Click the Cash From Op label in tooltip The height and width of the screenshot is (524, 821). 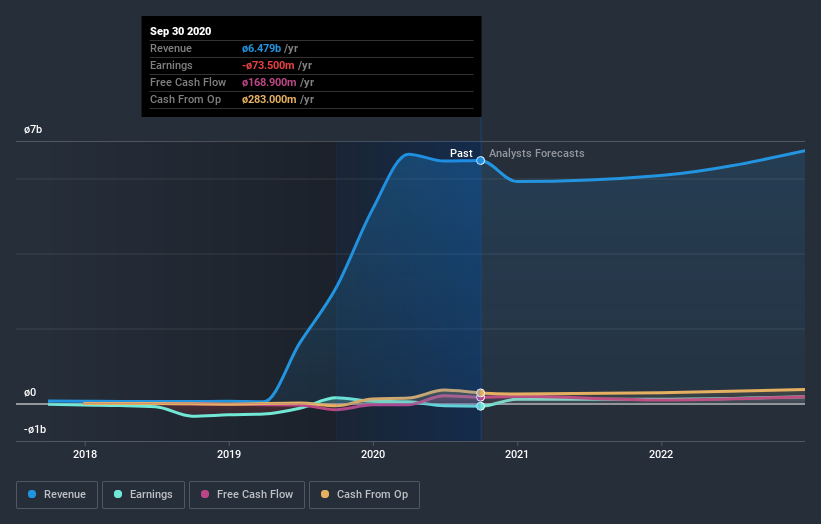point(185,99)
